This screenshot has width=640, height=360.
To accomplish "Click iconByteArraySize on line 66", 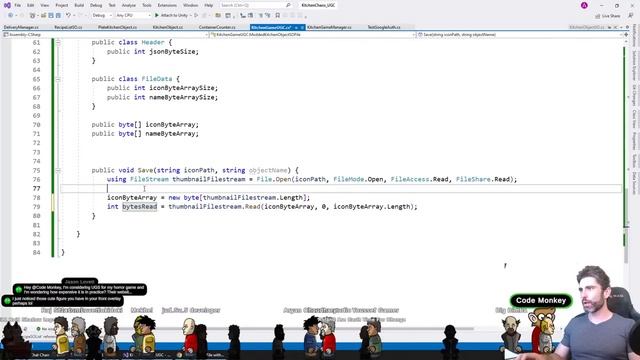I will (181, 88).
